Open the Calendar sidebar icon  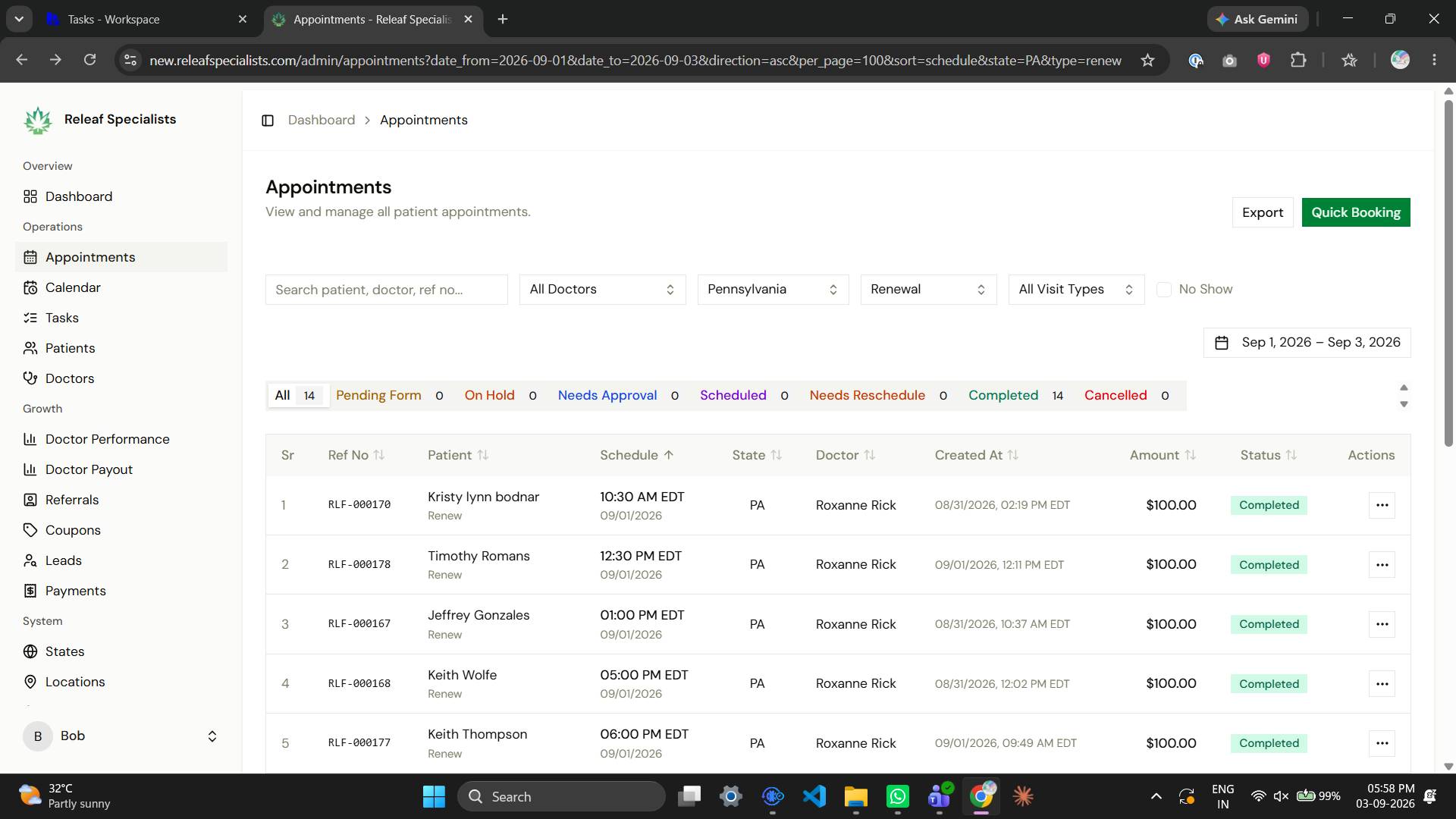point(30,287)
